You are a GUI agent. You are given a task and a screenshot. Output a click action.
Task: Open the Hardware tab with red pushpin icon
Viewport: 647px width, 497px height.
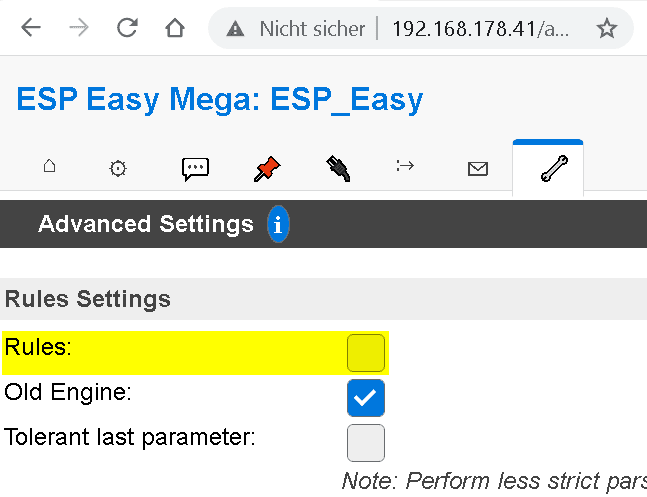click(266, 169)
